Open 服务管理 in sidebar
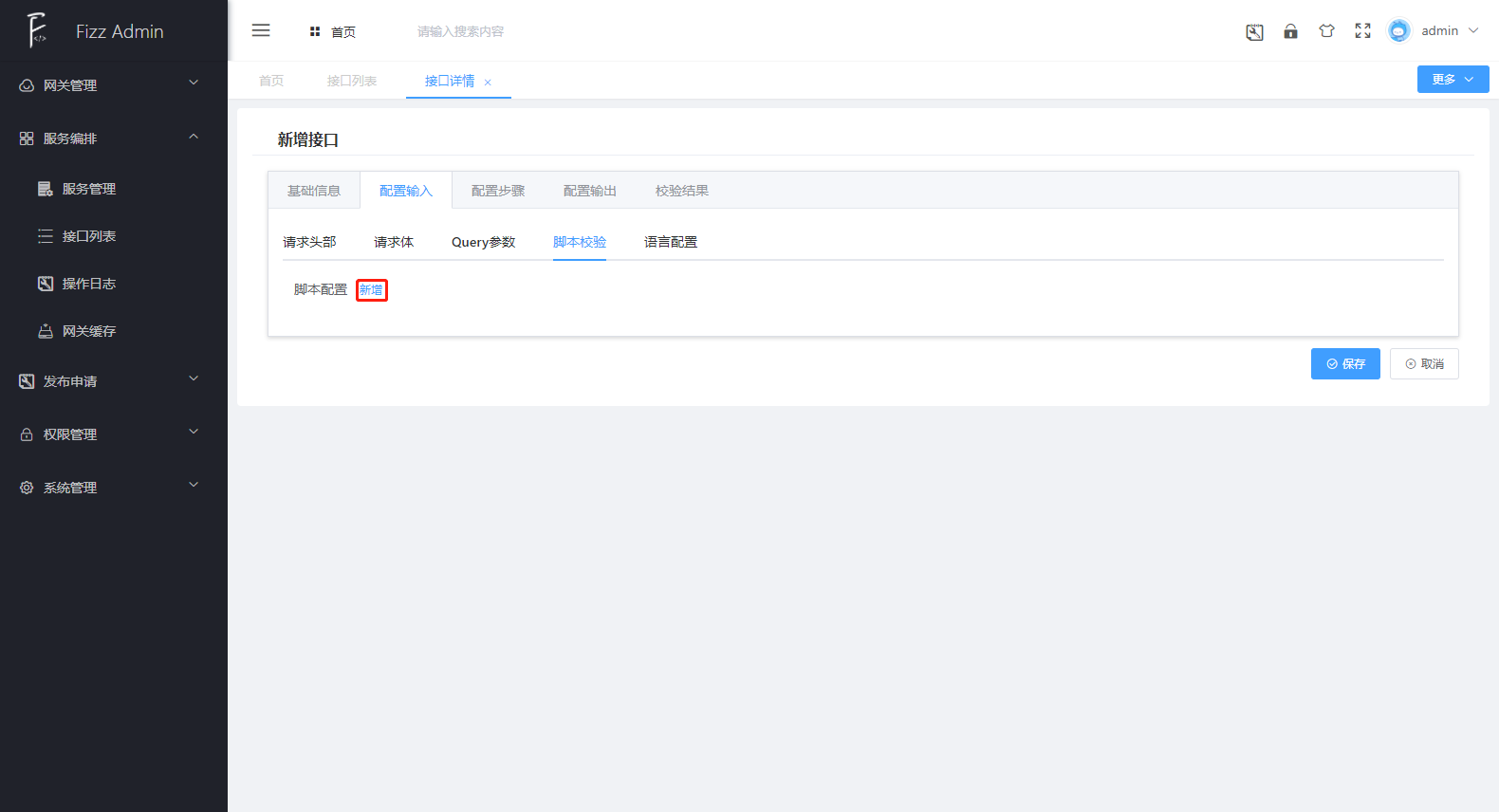The image size is (1499, 812). click(88, 189)
